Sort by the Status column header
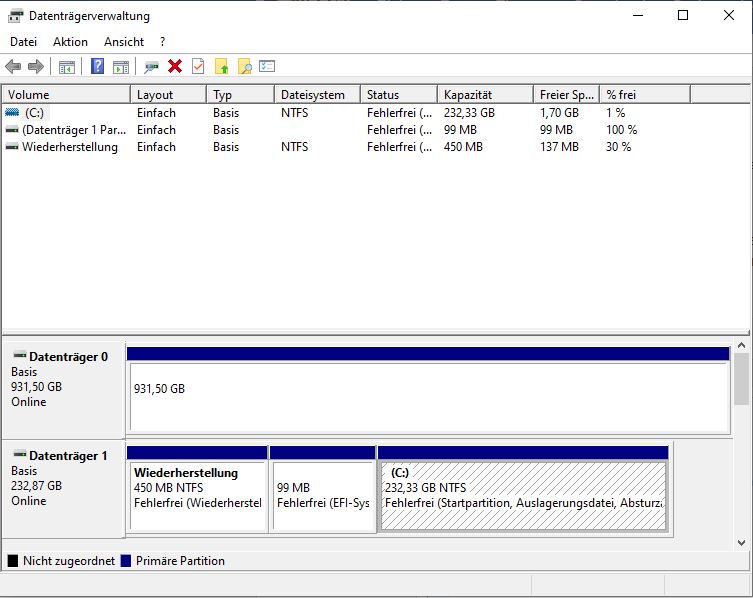 coord(399,95)
